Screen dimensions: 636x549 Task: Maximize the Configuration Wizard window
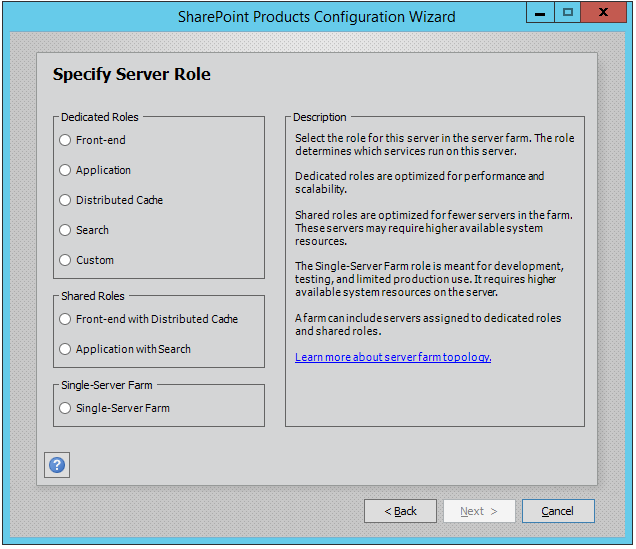click(x=567, y=13)
